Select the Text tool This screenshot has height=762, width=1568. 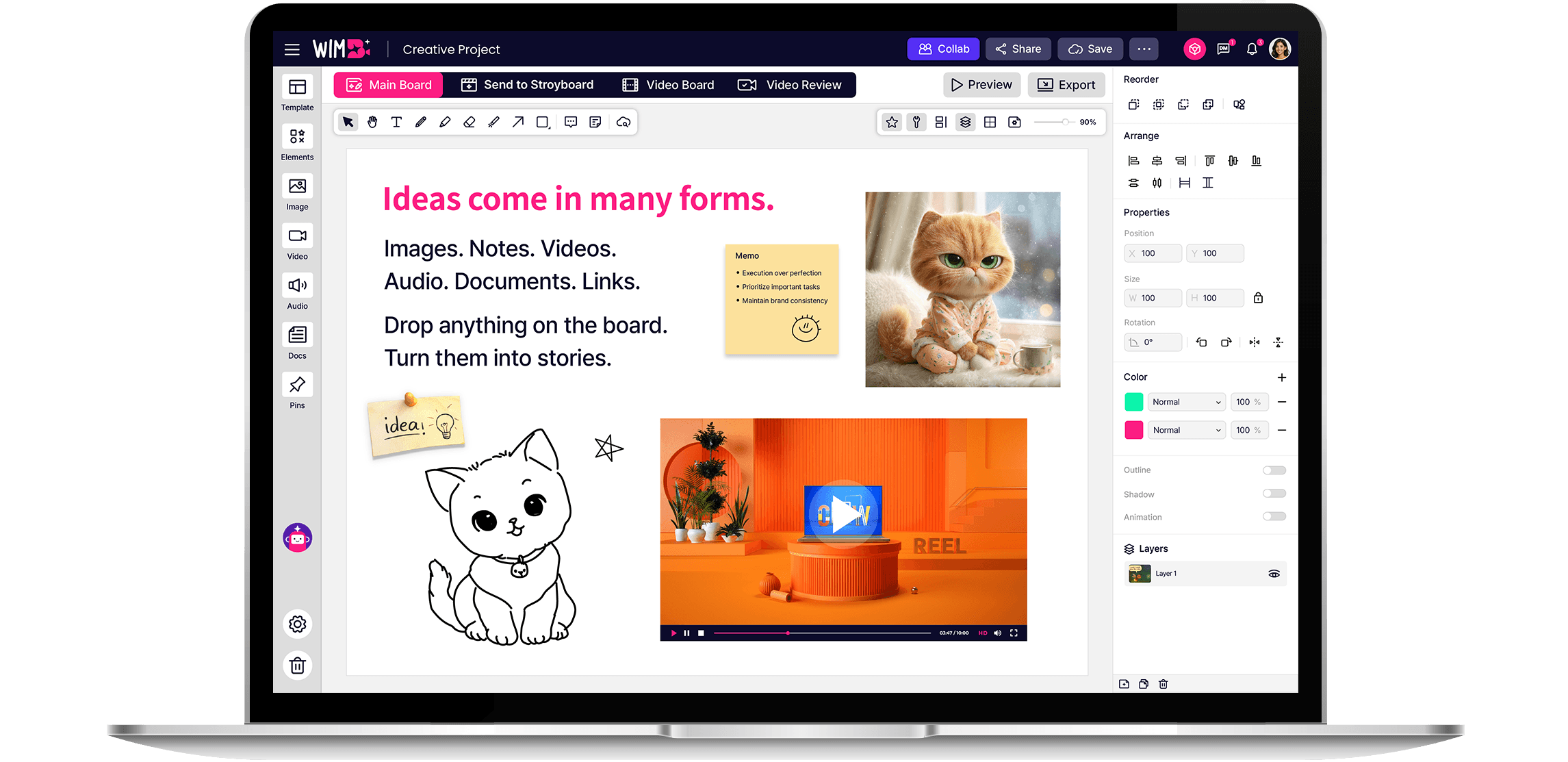(x=396, y=122)
